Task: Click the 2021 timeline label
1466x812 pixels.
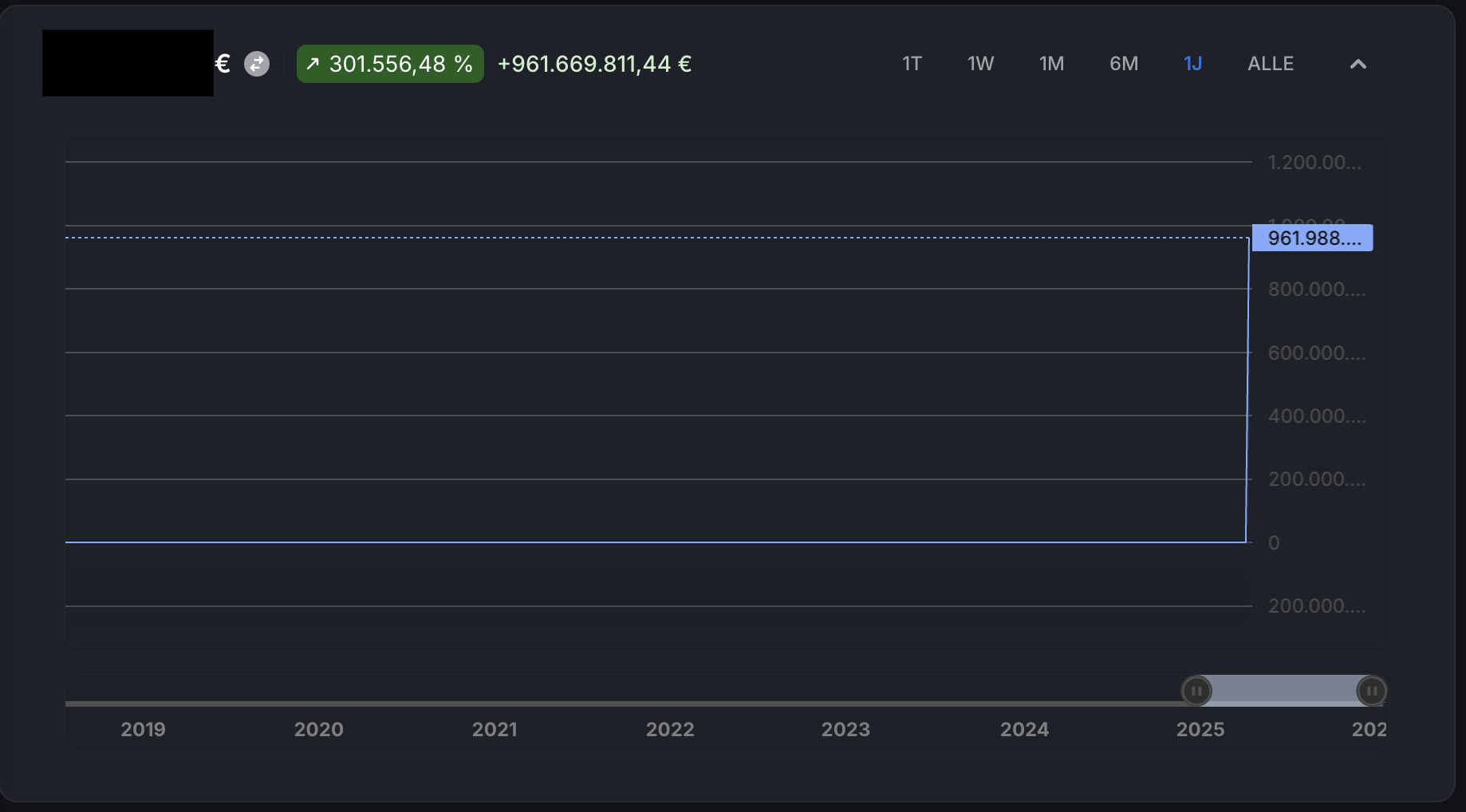Action: (495, 729)
